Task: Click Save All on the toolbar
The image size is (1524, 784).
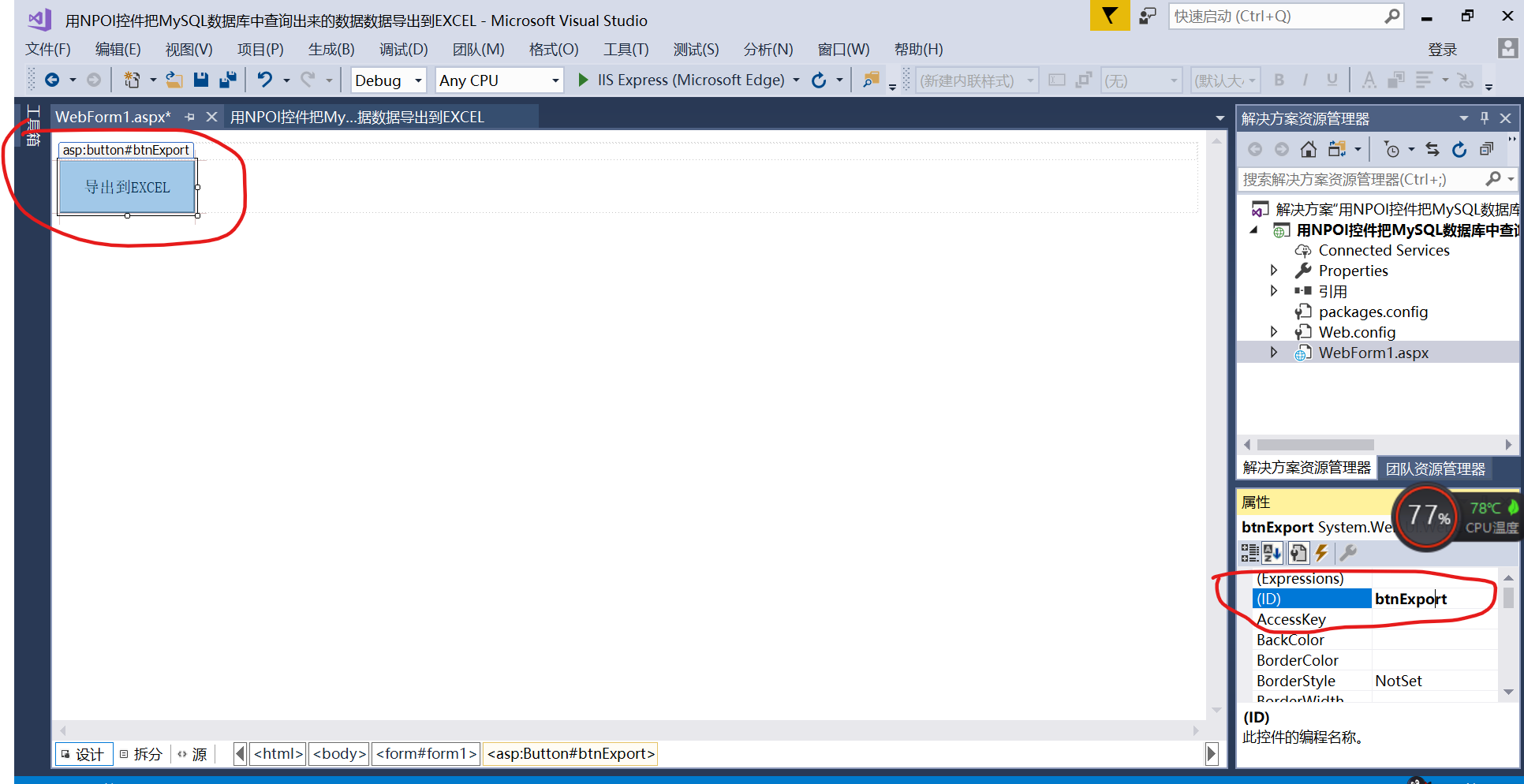Action: pyautogui.click(x=229, y=80)
